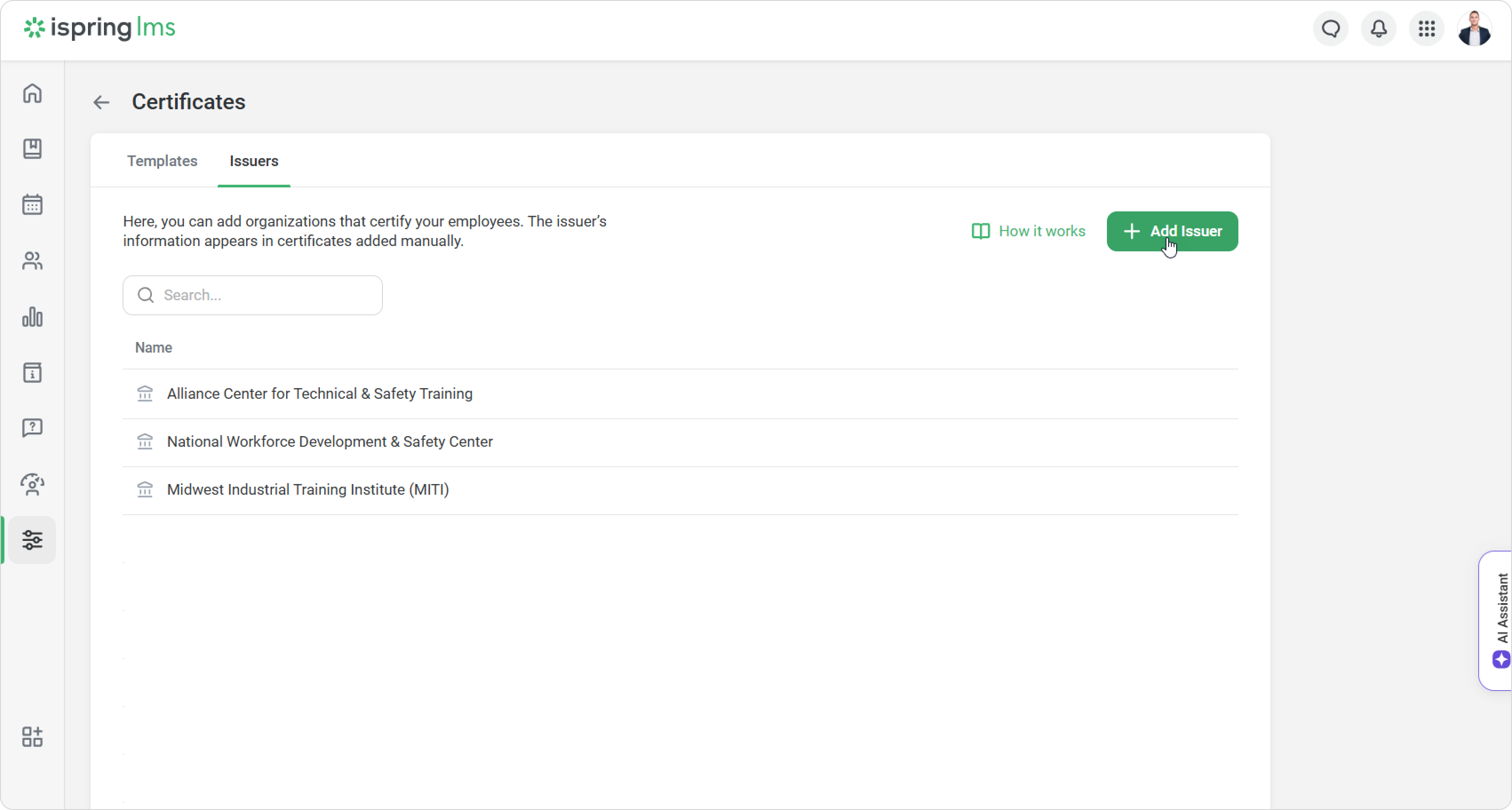Open the apps grid launcher icon
Viewport: 1512px width, 810px height.
pyautogui.click(x=1426, y=28)
